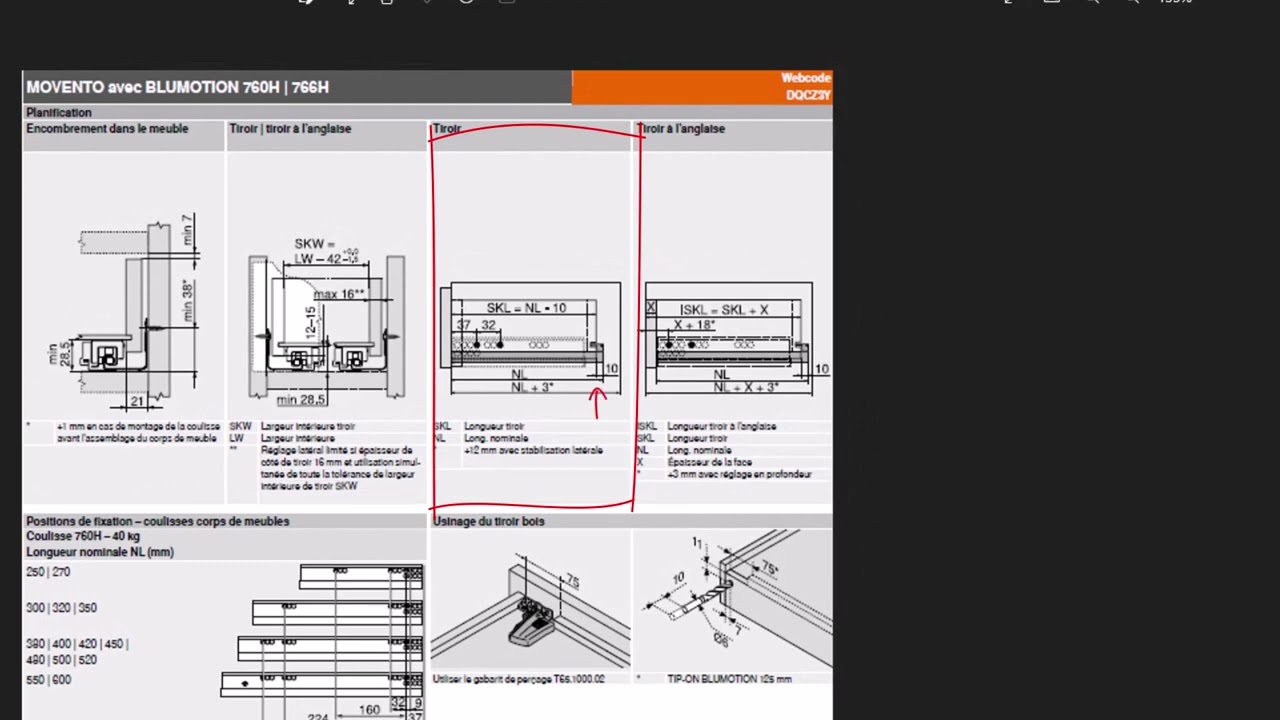Select the SKL = NL − 10 formula
1280x720 pixels.
coord(526,308)
